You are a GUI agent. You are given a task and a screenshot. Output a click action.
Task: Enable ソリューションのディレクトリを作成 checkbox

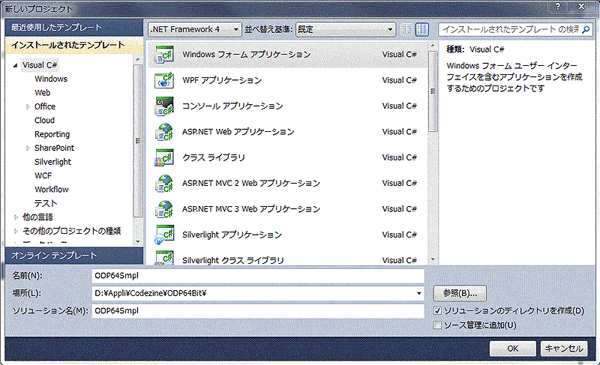coord(437,311)
